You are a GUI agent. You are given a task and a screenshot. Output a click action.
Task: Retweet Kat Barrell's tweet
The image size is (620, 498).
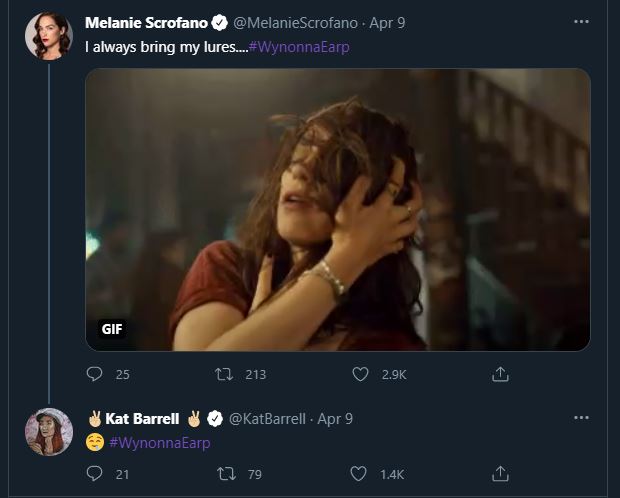click(226, 474)
